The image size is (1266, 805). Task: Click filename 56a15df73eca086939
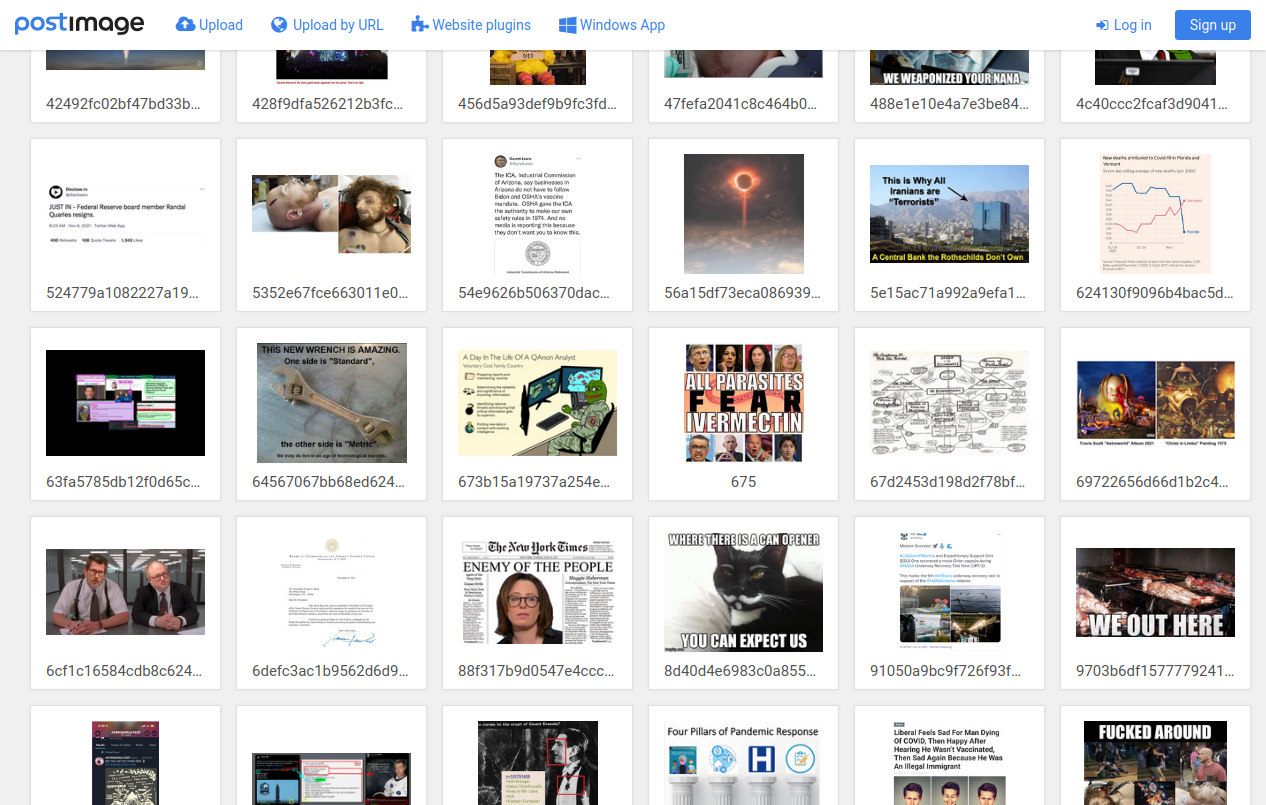(x=743, y=293)
